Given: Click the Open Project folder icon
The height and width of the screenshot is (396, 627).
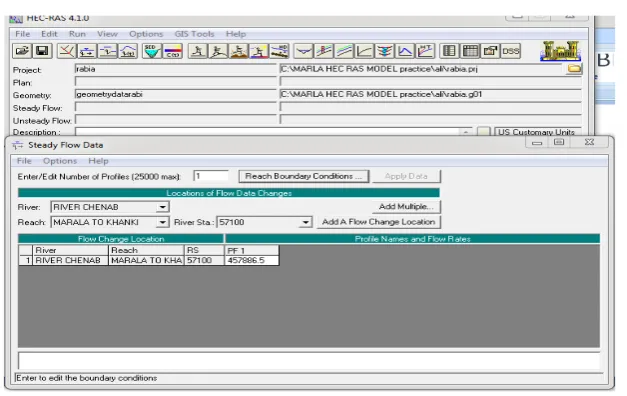Looking at the screenshot, I should pos(22,51).
